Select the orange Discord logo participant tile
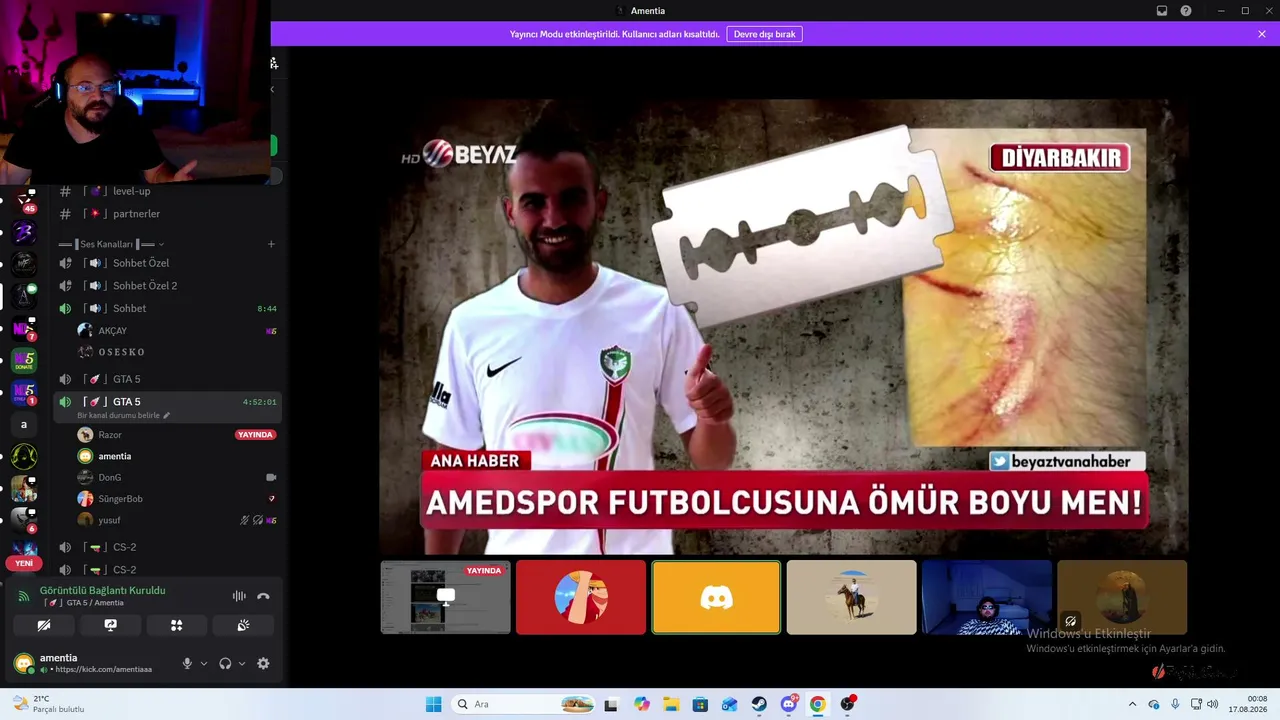This screenshot has height=720, width=1280. click(x=716, y=597)
